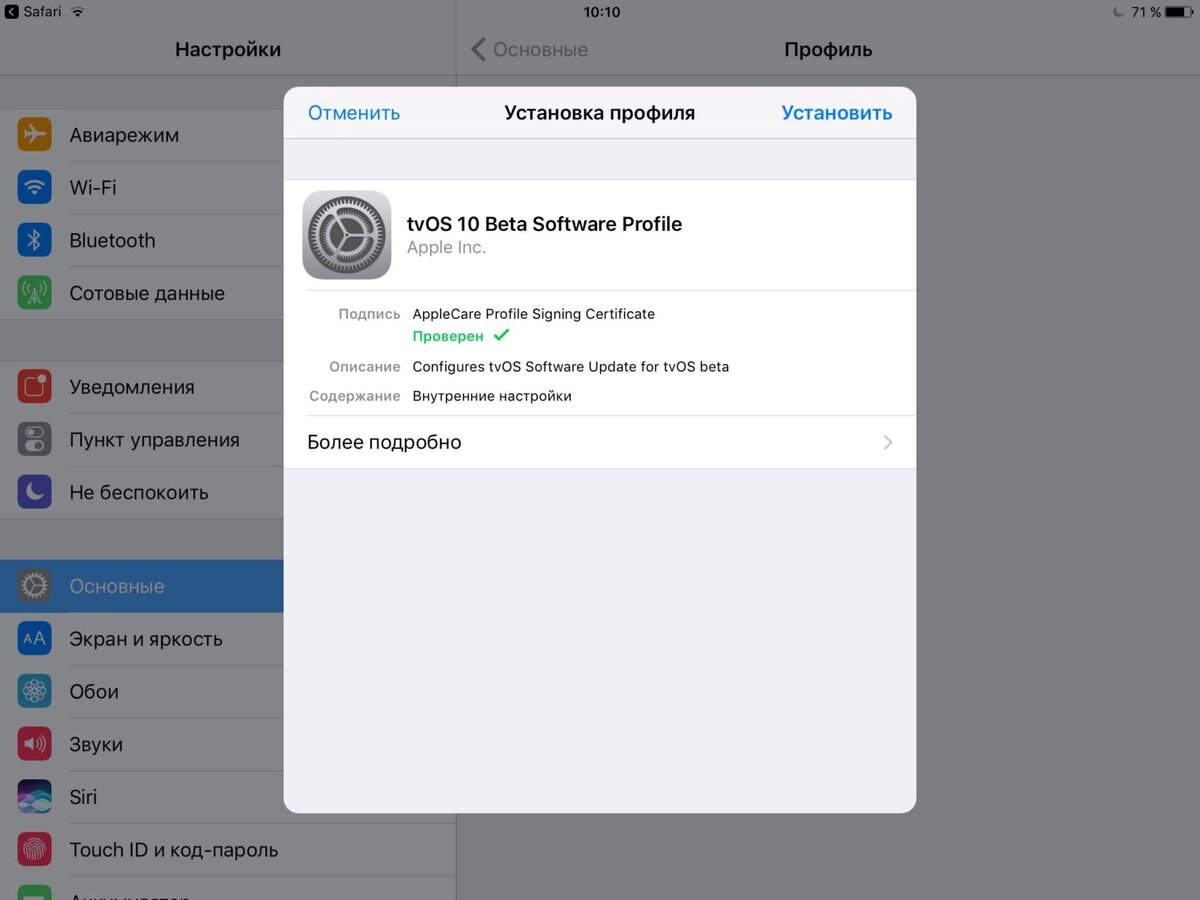Tap Внутренние настройки content text
Image resolution: width=1200 pixels, height=900 pixels.
pos(492,396)
